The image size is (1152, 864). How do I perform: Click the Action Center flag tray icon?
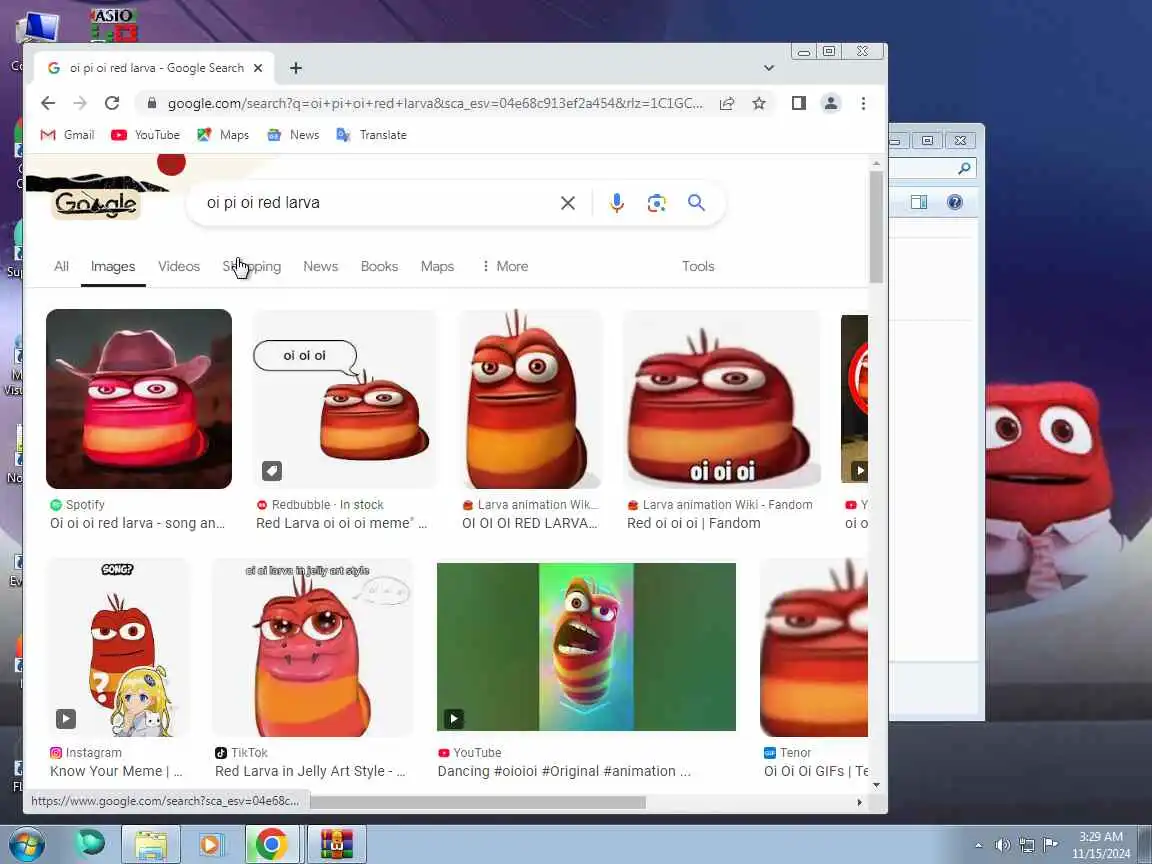[1051, 846]
